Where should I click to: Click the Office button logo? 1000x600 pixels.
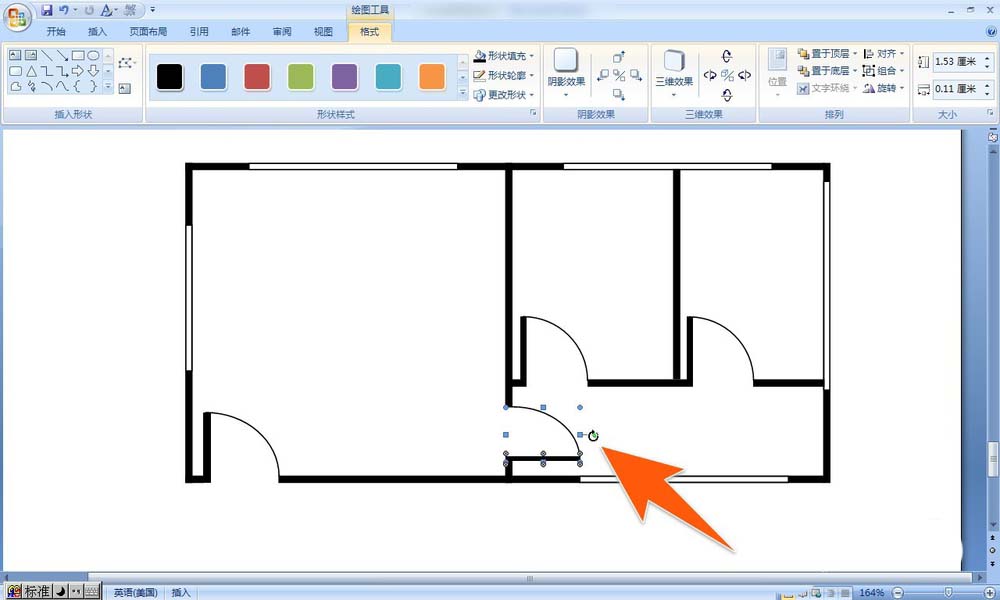[x=17, y=17]
